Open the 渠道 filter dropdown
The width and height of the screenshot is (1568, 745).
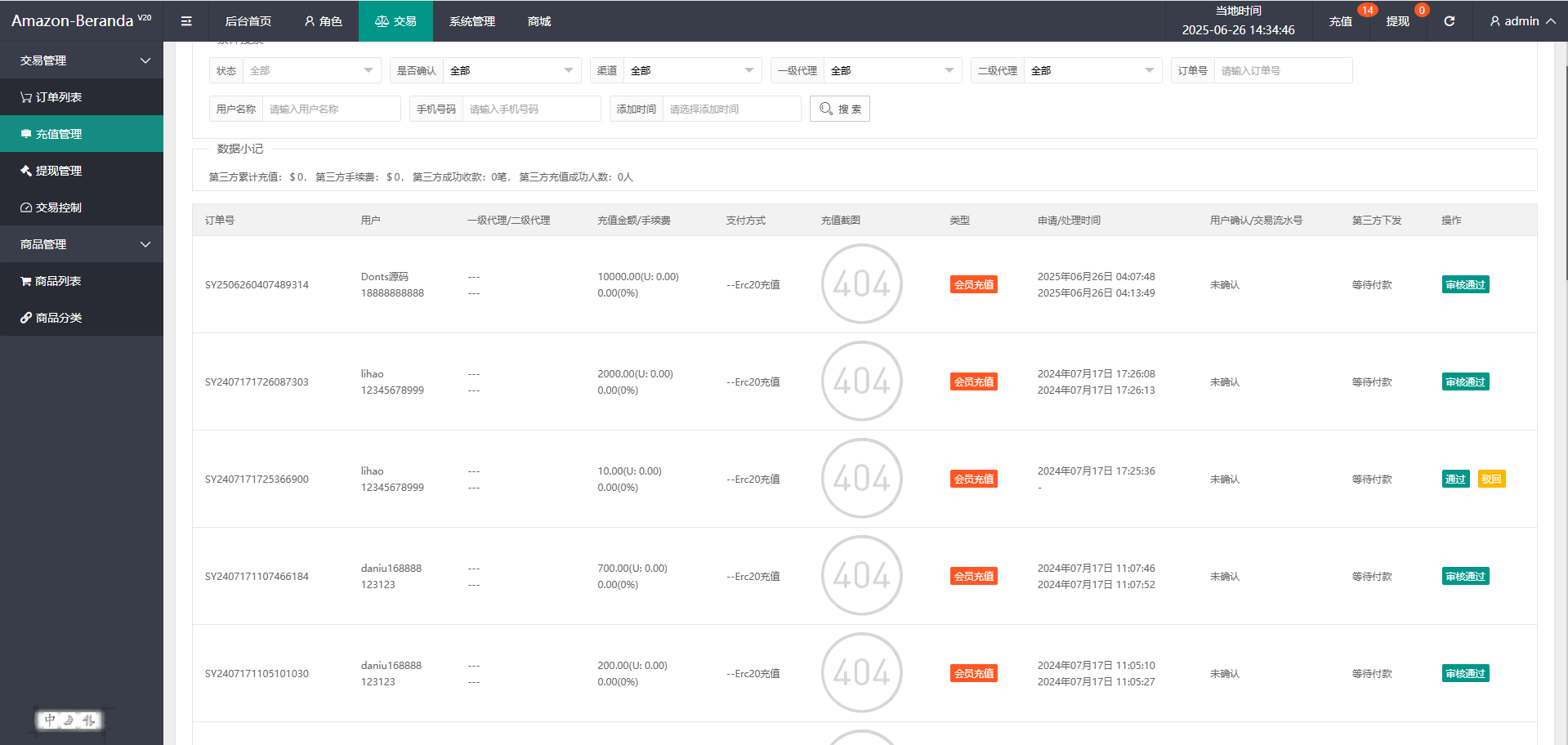pyautogui.click(x=692, y=71)
